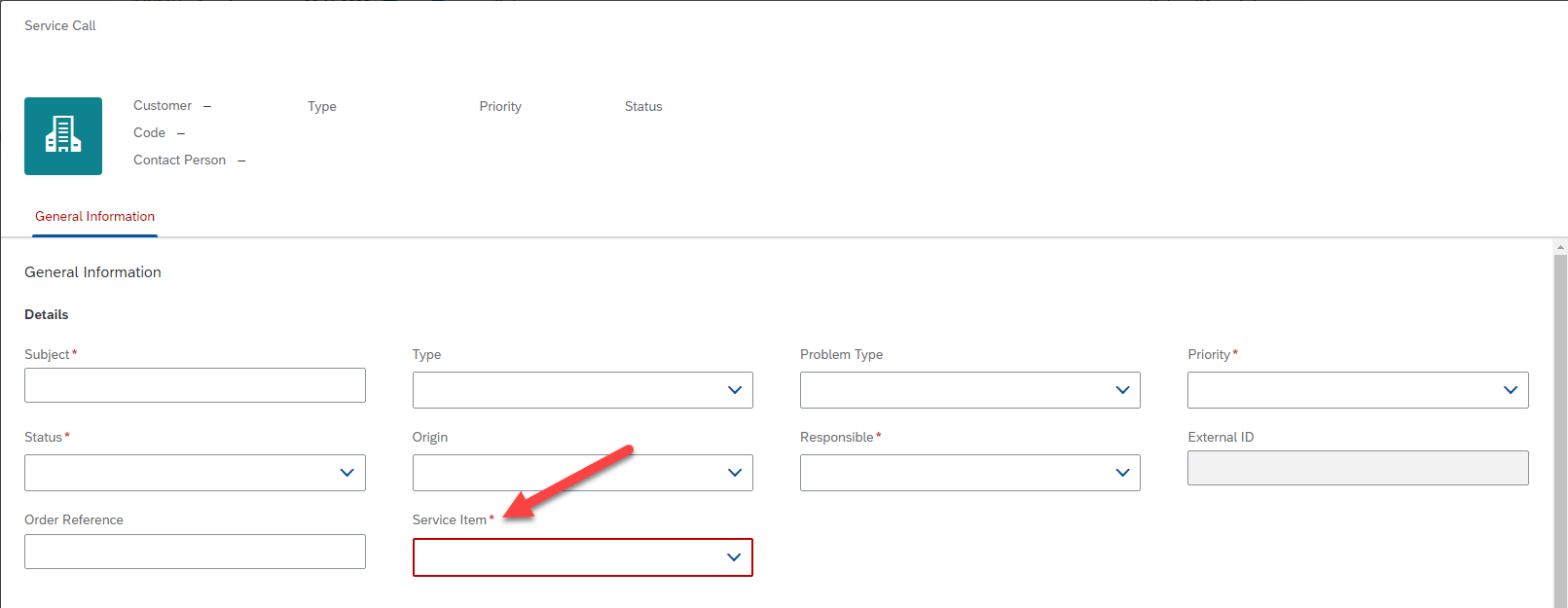Open the Origin dropdown
The image size is (1568, 608).
[x=582, y=473]
